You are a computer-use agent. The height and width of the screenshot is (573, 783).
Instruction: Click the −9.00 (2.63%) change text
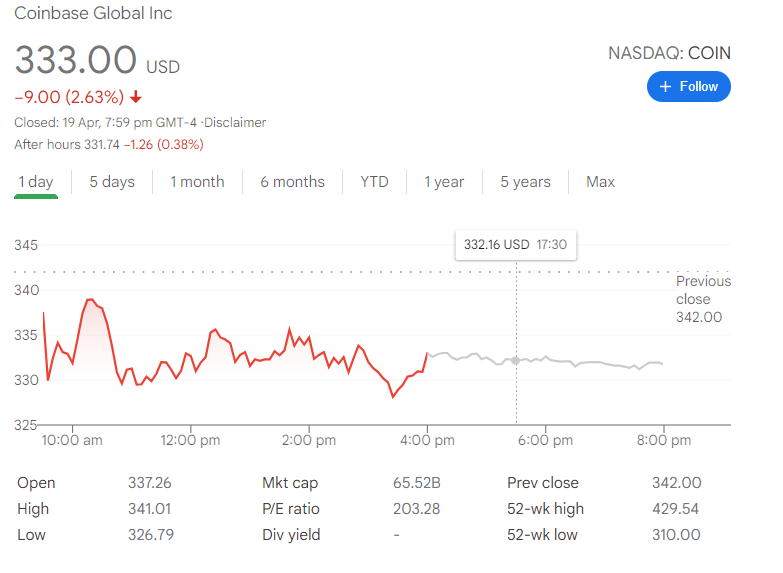coord(69,97)
